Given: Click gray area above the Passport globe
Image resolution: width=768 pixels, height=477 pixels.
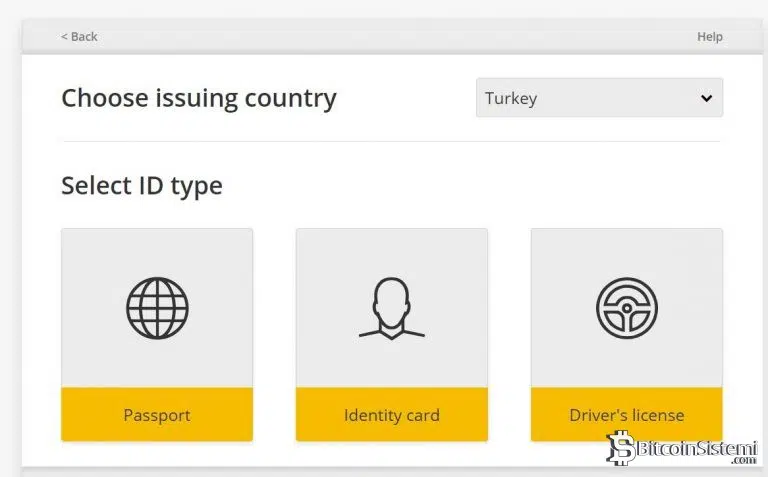Looking at the screenshot, I should pyautogui.click(x=157, y=250).
